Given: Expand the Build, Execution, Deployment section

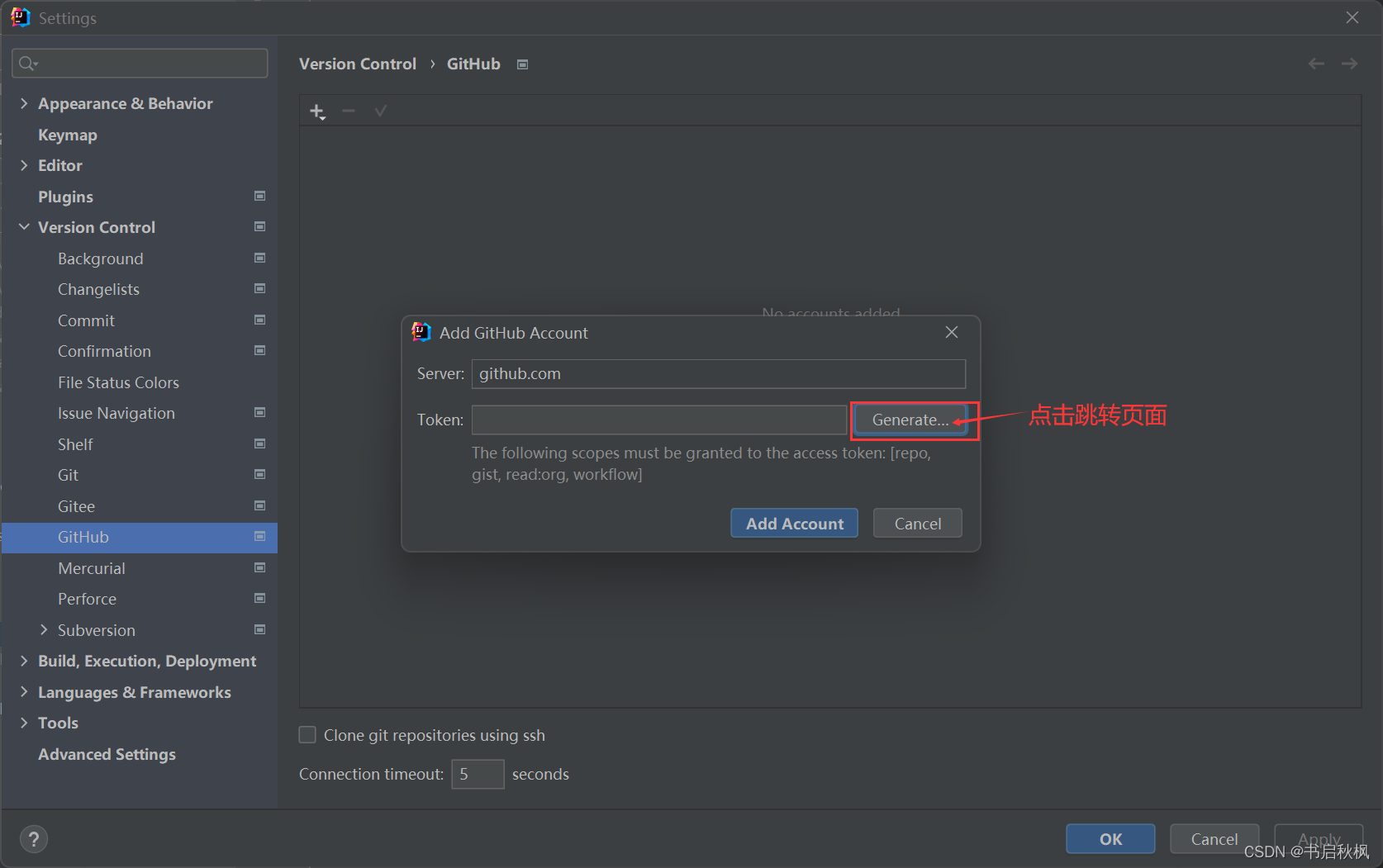Looking at the screenshot, I should coord(23,661).
